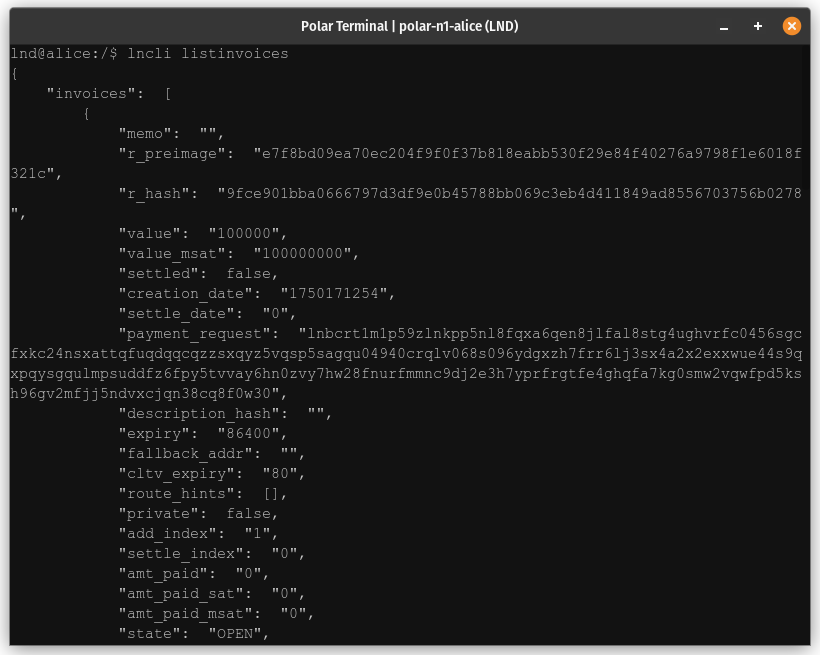Image resolution: width=820 pixels, height=655 pixels.
Task: Click the orange close window button
Action: pos(792,26)
